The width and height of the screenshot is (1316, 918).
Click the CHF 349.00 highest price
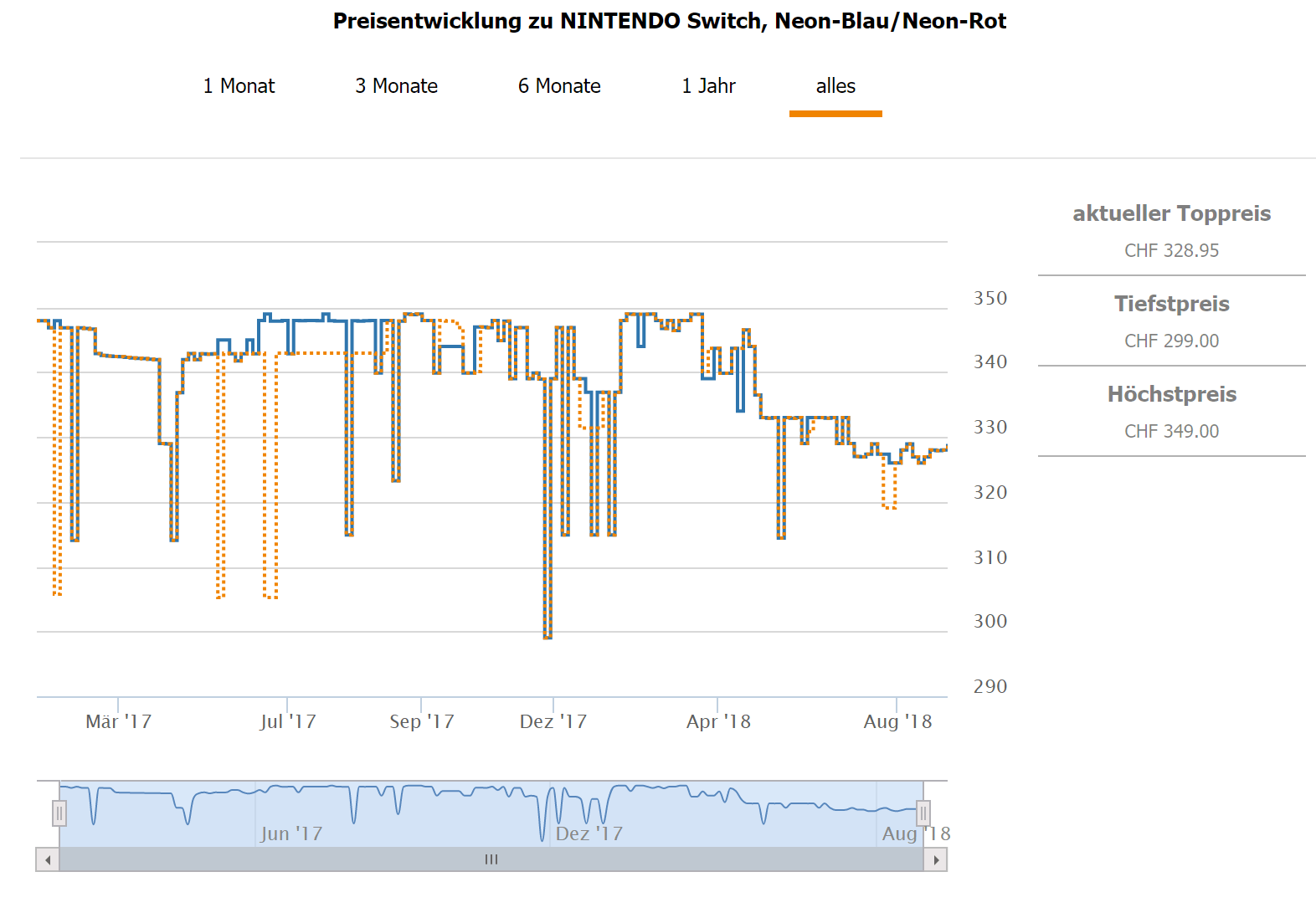point(1172,432)
